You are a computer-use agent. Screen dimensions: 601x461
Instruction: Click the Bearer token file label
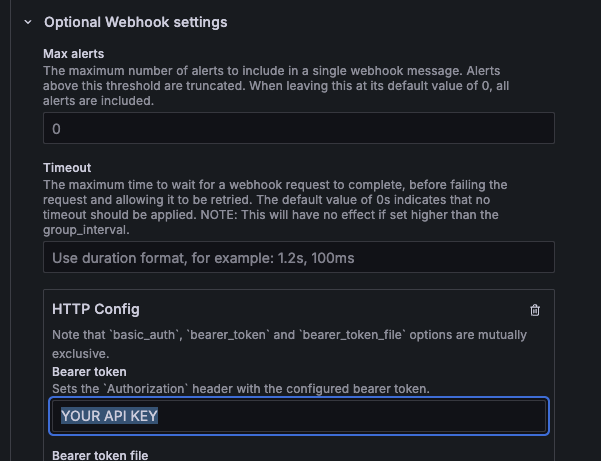tap(100, 455)
